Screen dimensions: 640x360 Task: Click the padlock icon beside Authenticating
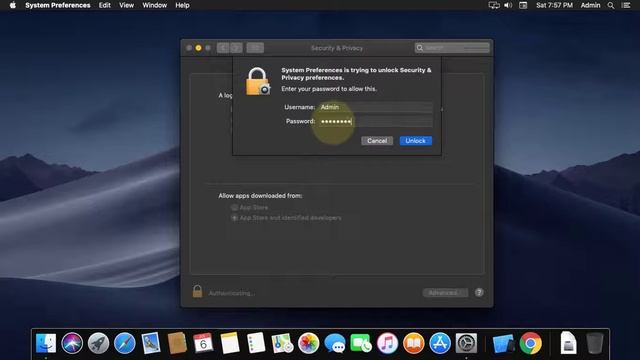click(197, 291)
